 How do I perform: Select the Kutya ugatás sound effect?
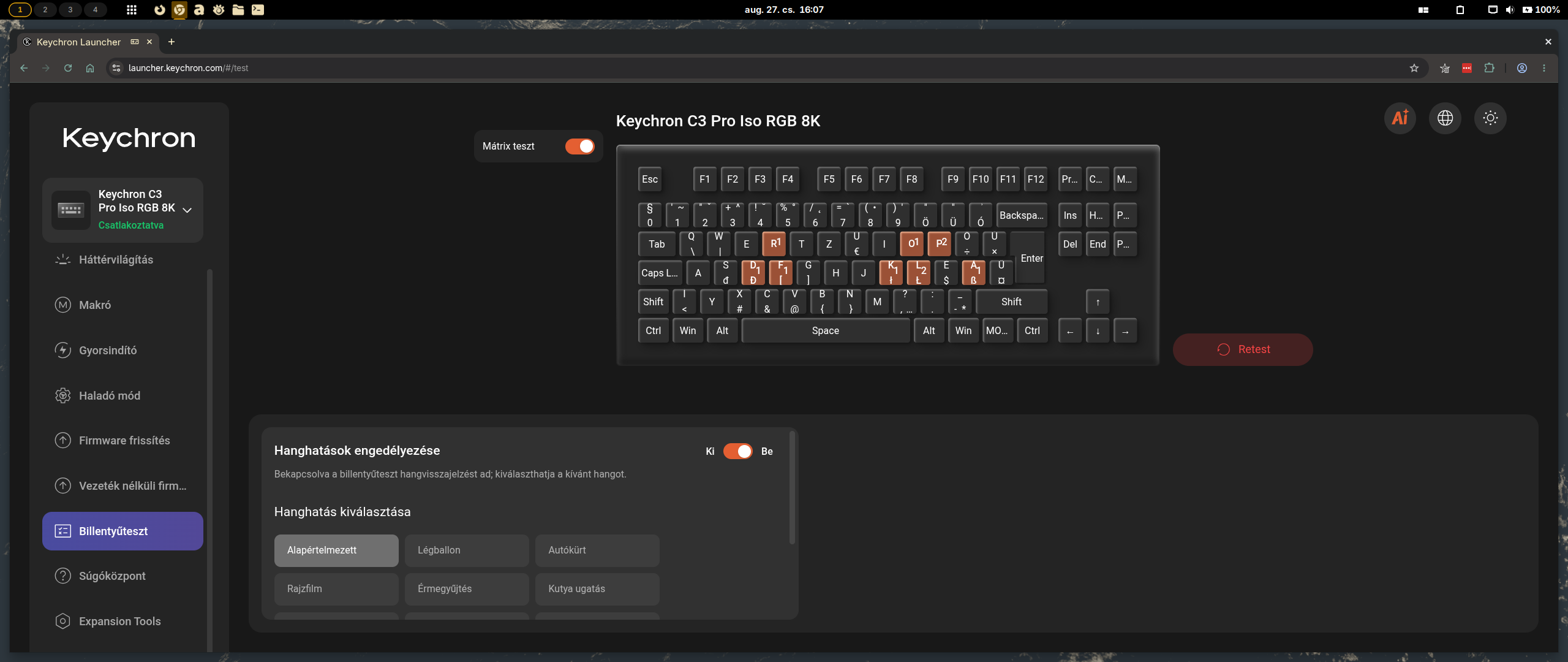point(597,589)
